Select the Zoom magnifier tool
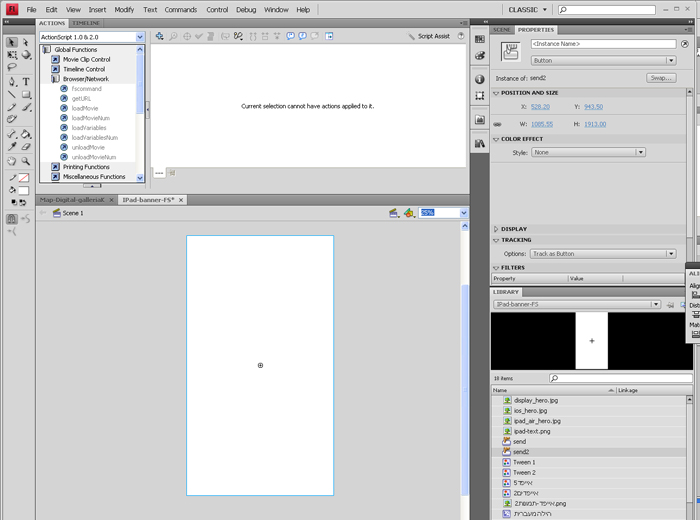The height and width of the screenshot is (520, 700). point(26,161)
